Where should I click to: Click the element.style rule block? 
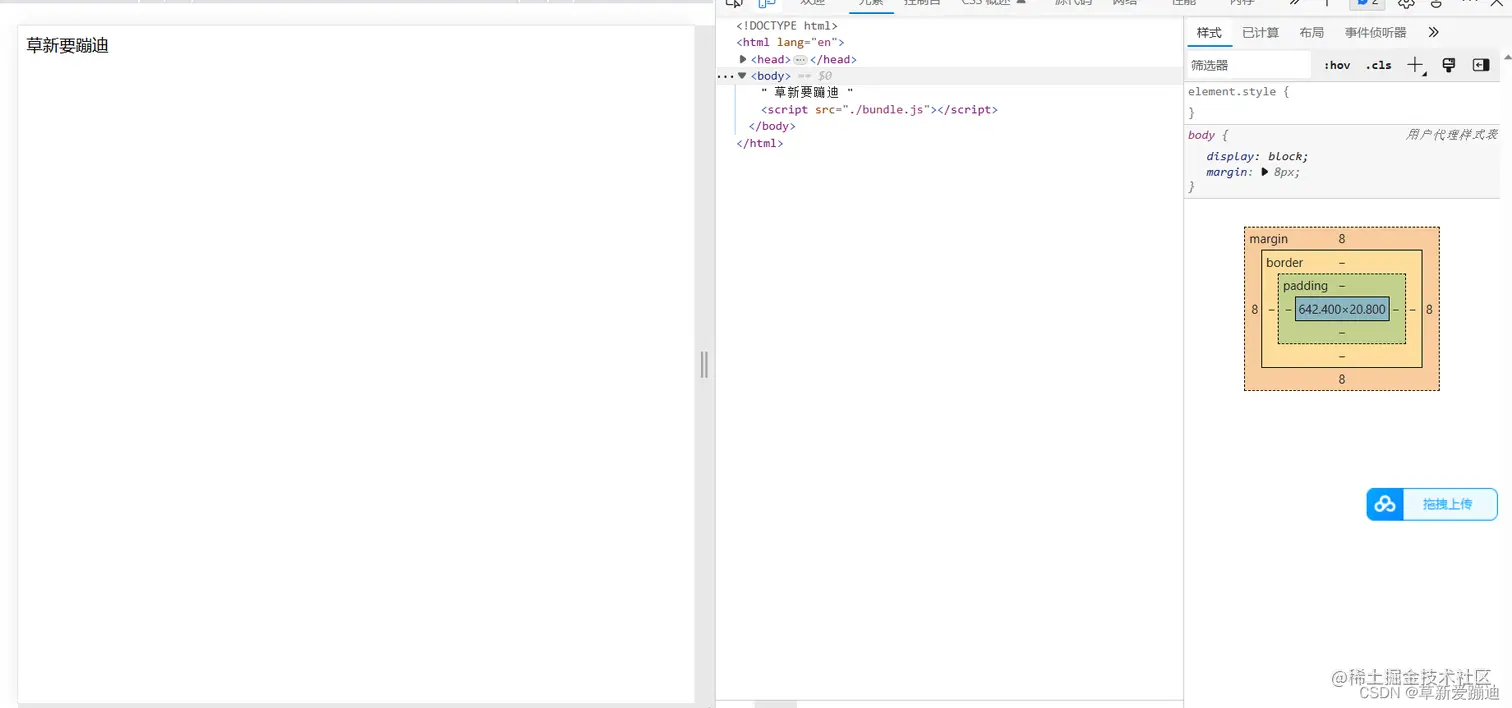(x=1342, y=101)
